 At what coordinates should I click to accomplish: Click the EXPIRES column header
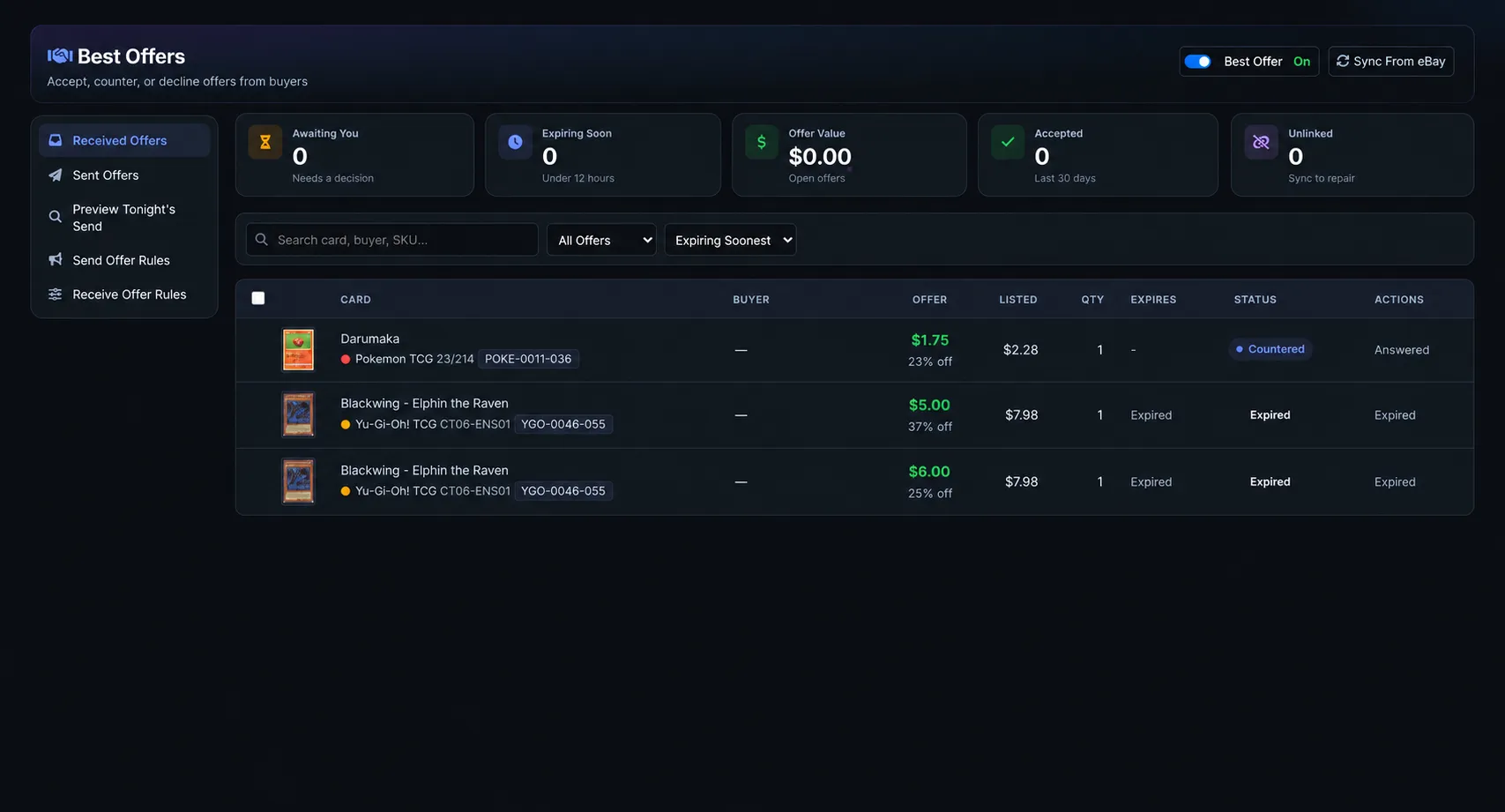tap(1153, 300)
